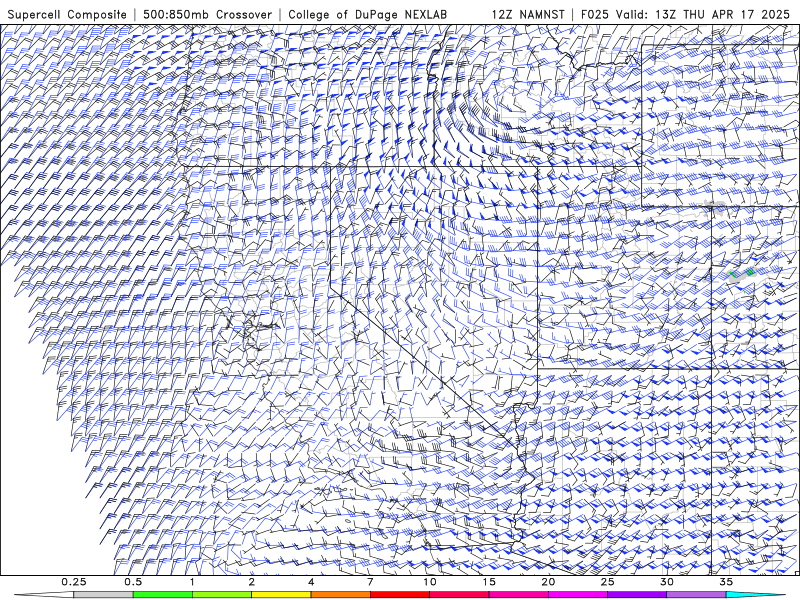Click the 'F025 Valid: 13Z THU APR 17 2025' text
Screen dimensions: 800x600
685,14
